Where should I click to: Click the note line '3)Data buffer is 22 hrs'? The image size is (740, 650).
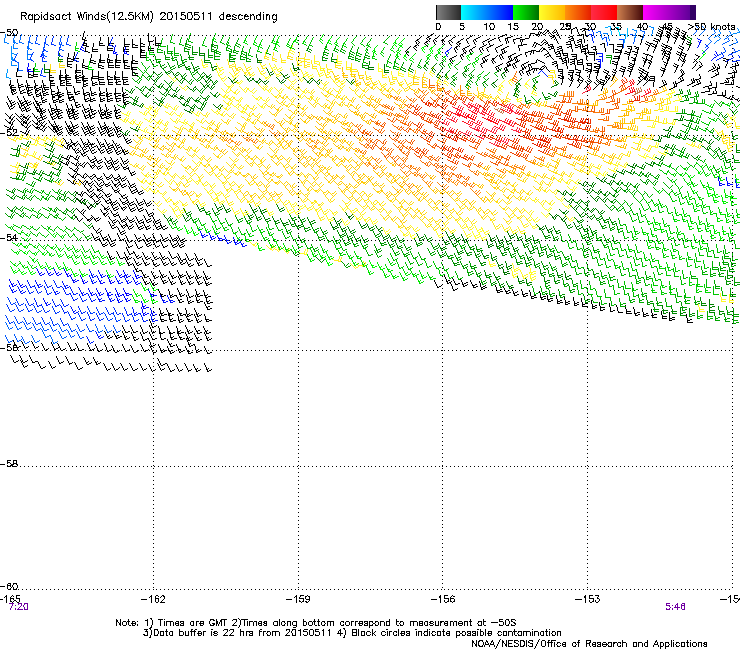point(352,633)
